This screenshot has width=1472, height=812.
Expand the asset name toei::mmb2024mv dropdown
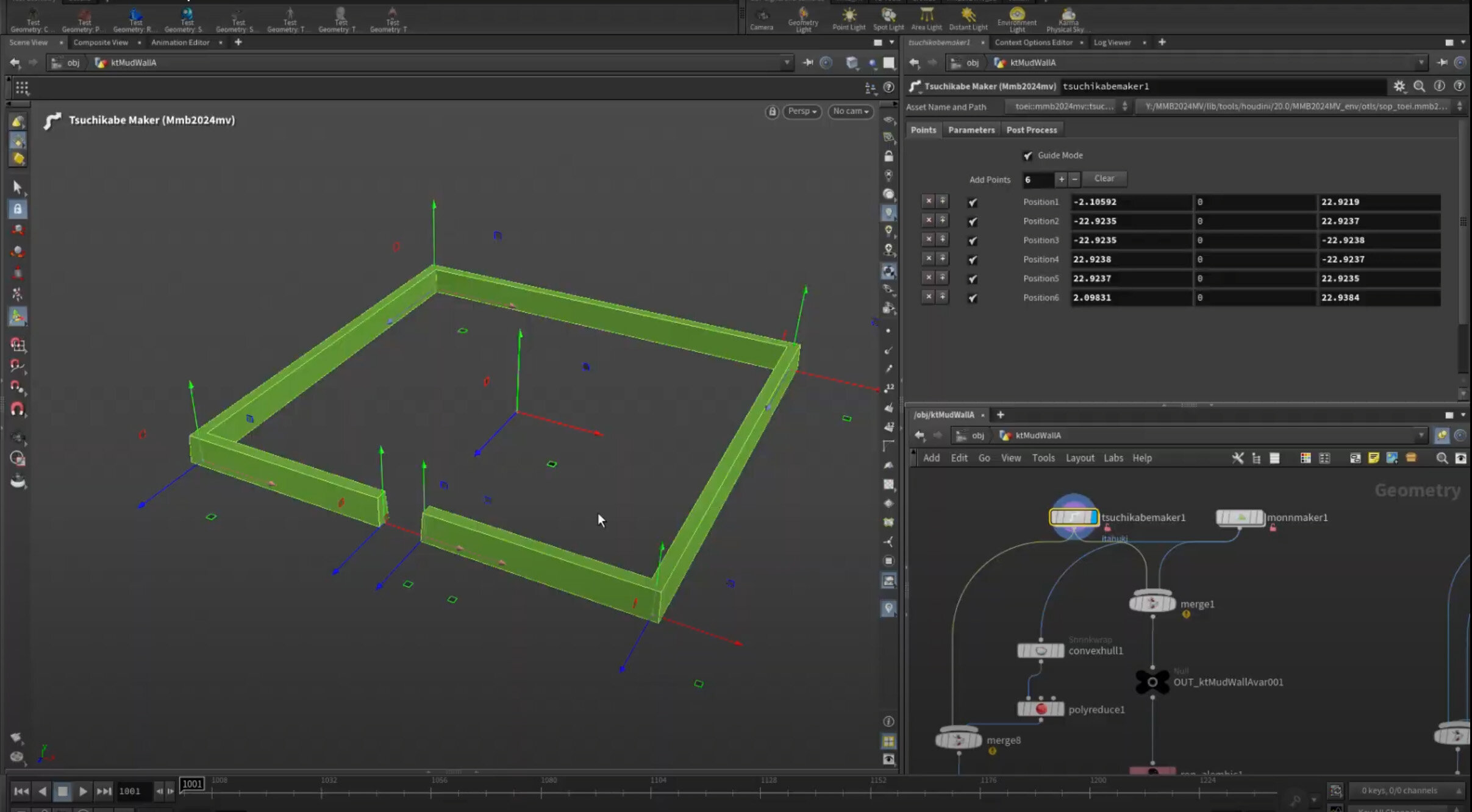[x=1067, y=107]
